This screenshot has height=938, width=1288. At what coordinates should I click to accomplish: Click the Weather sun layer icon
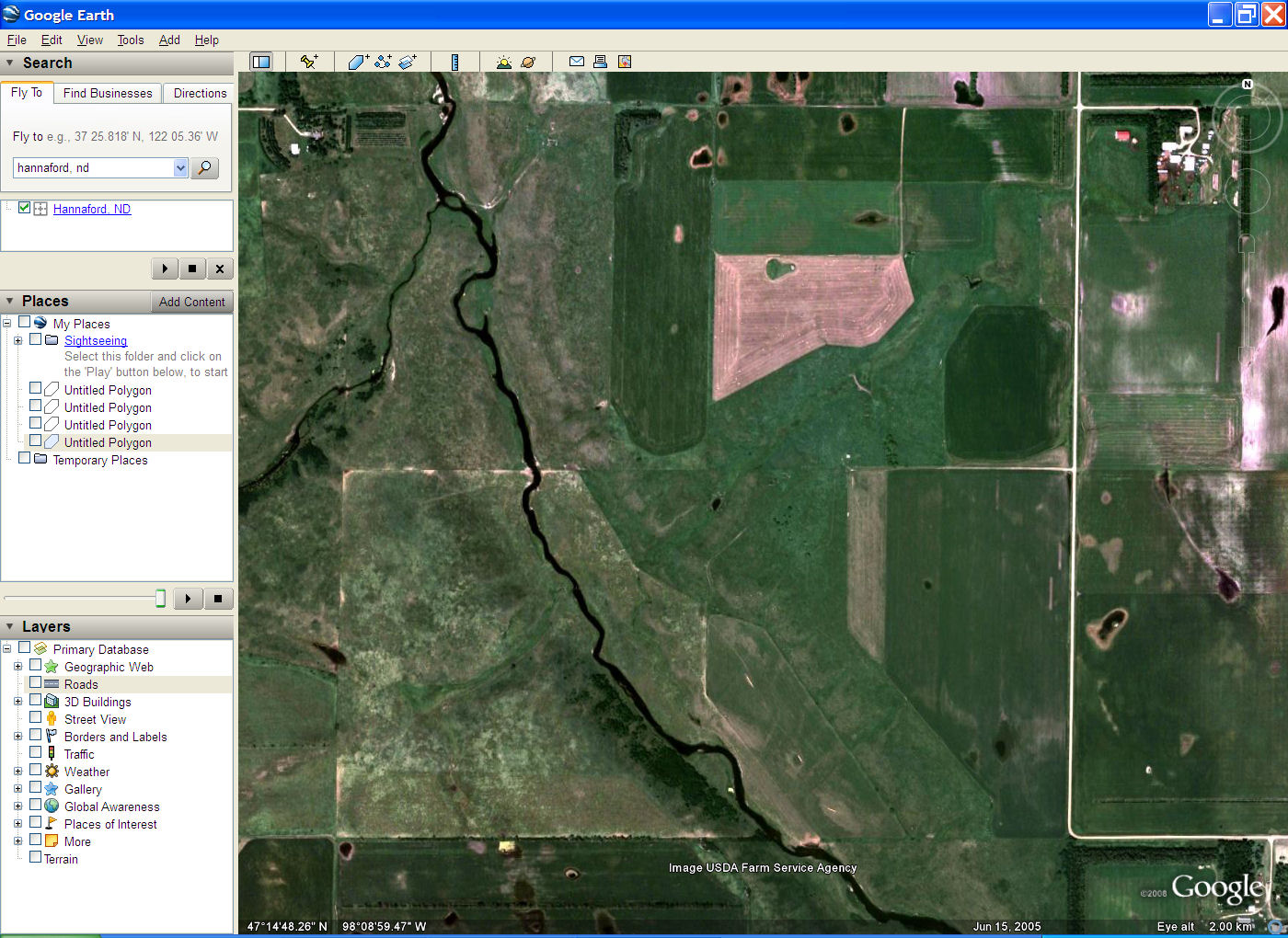52,771
